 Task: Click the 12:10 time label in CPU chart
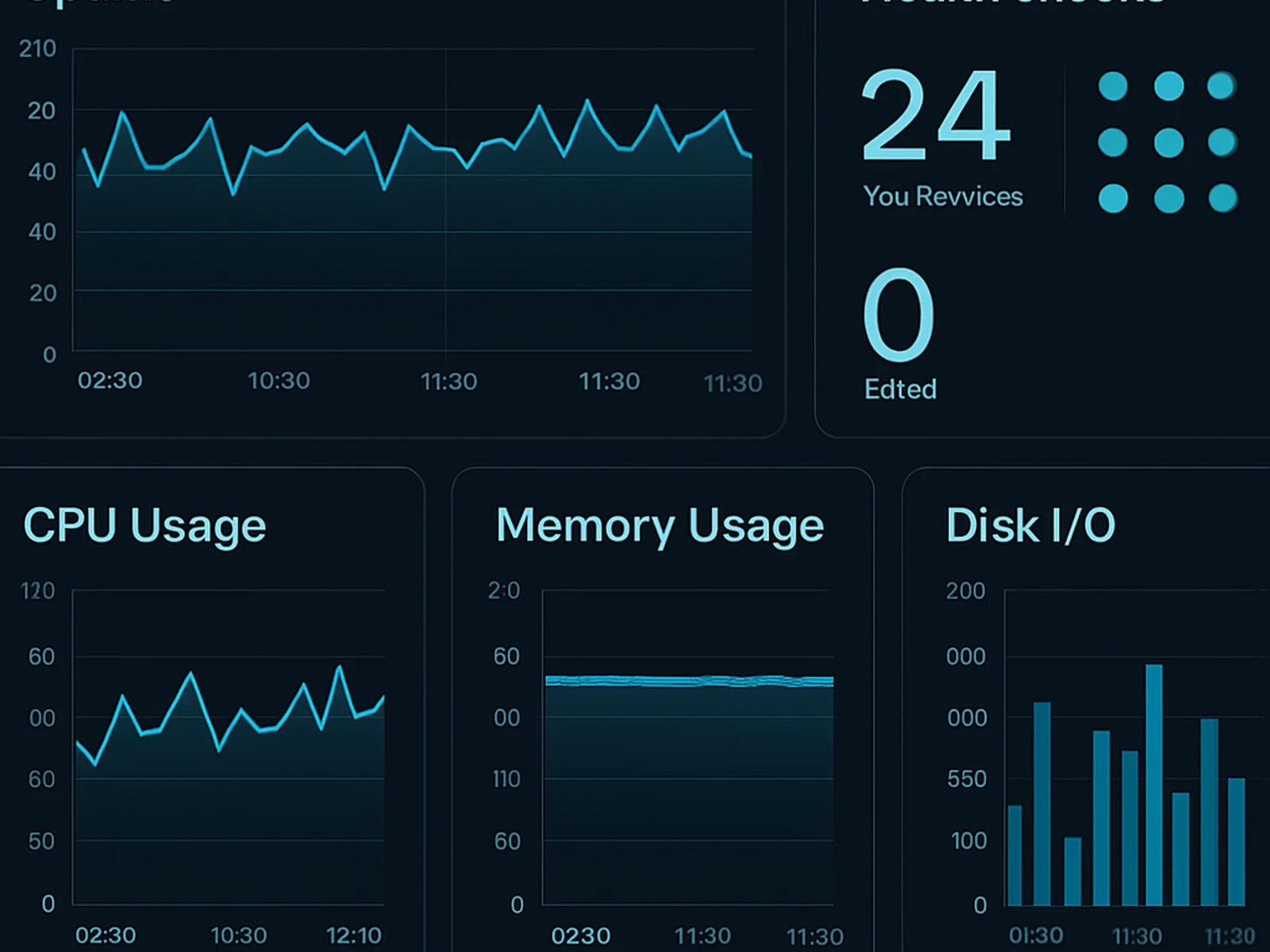(354, 935)
